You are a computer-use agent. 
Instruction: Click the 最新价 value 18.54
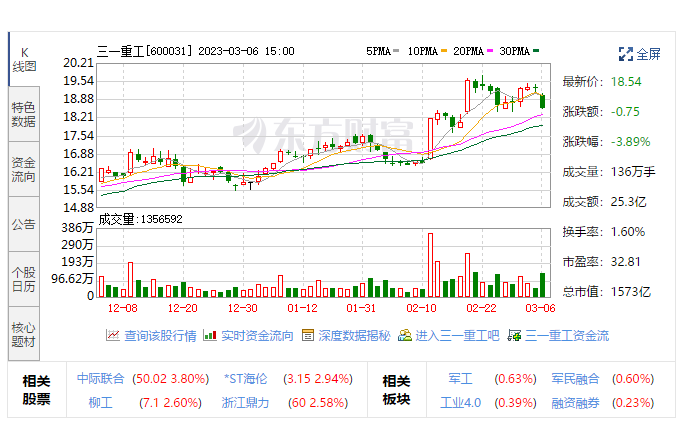(626, 82)
